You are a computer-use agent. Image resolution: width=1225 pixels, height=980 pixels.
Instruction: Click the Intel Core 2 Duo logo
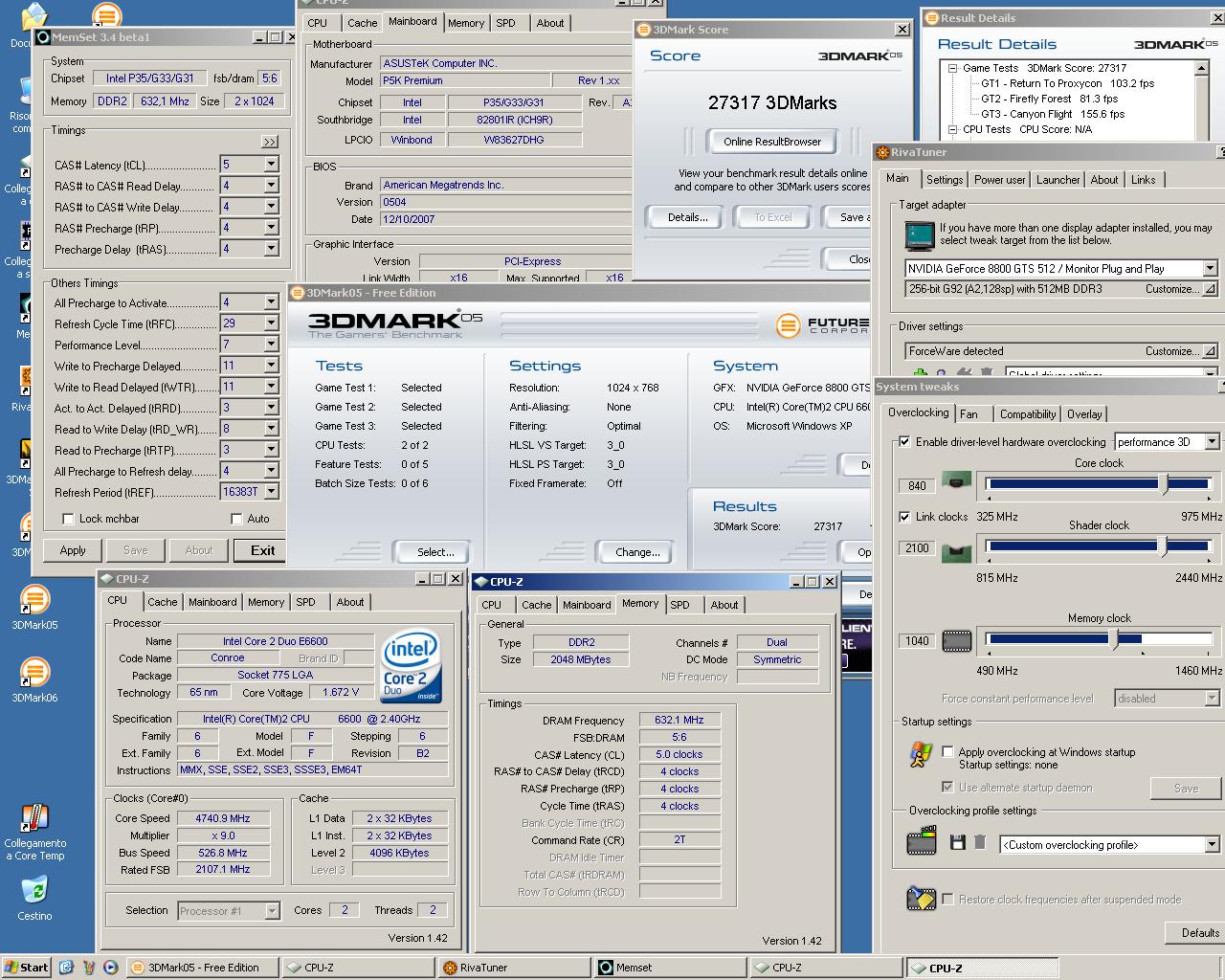(412, 666)
